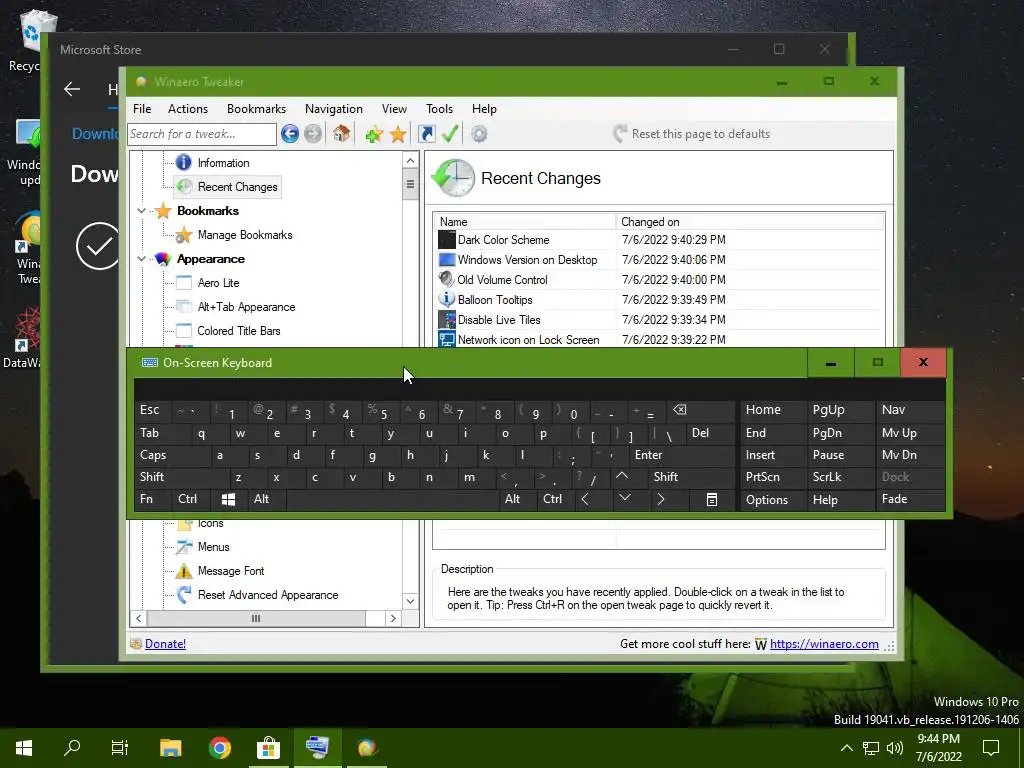The height and width of the screenshot is (768, 1024).
Task: Open Microsoft Store from taskbar
Action: 268,748
